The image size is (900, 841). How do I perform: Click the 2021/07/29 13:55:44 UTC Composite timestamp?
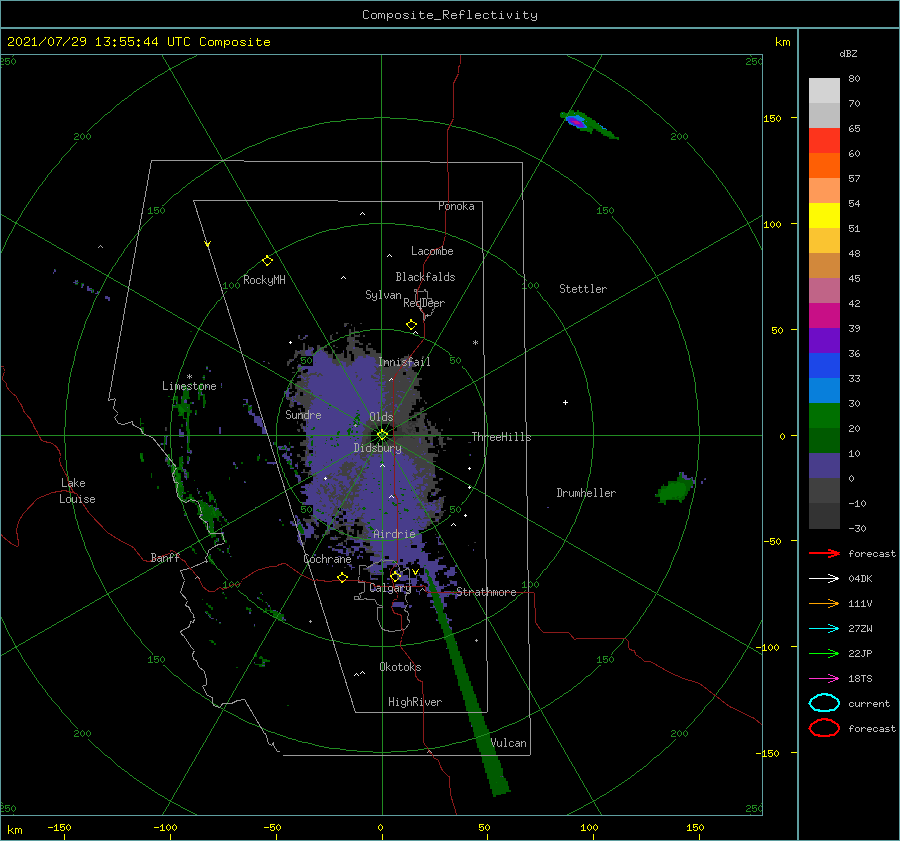[x=138, y=42]
